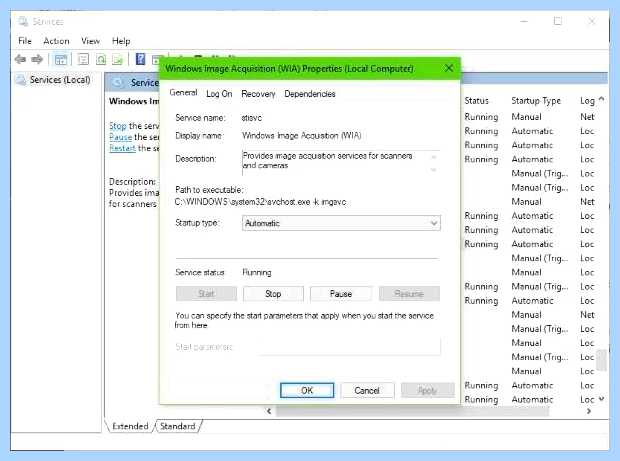Screen dimensions: 620x461
Task: Click the greyed-out Apply button
Action: pos(427,390)
